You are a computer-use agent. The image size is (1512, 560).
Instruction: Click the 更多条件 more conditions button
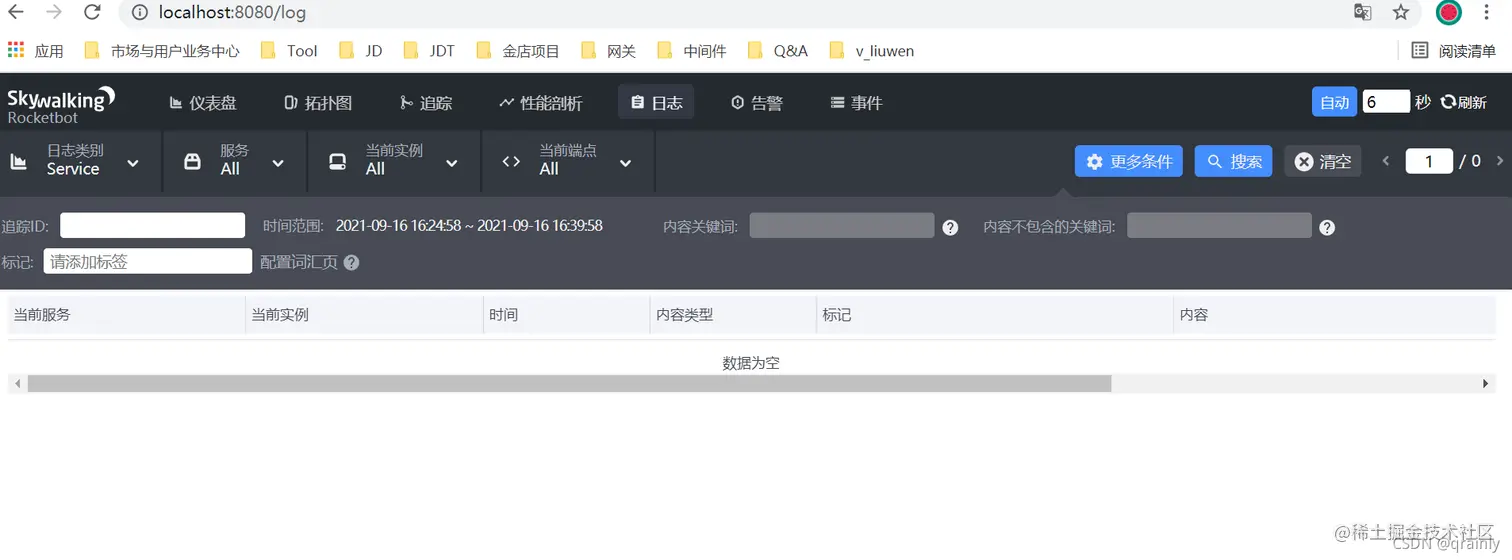(x=1129, y=161)
